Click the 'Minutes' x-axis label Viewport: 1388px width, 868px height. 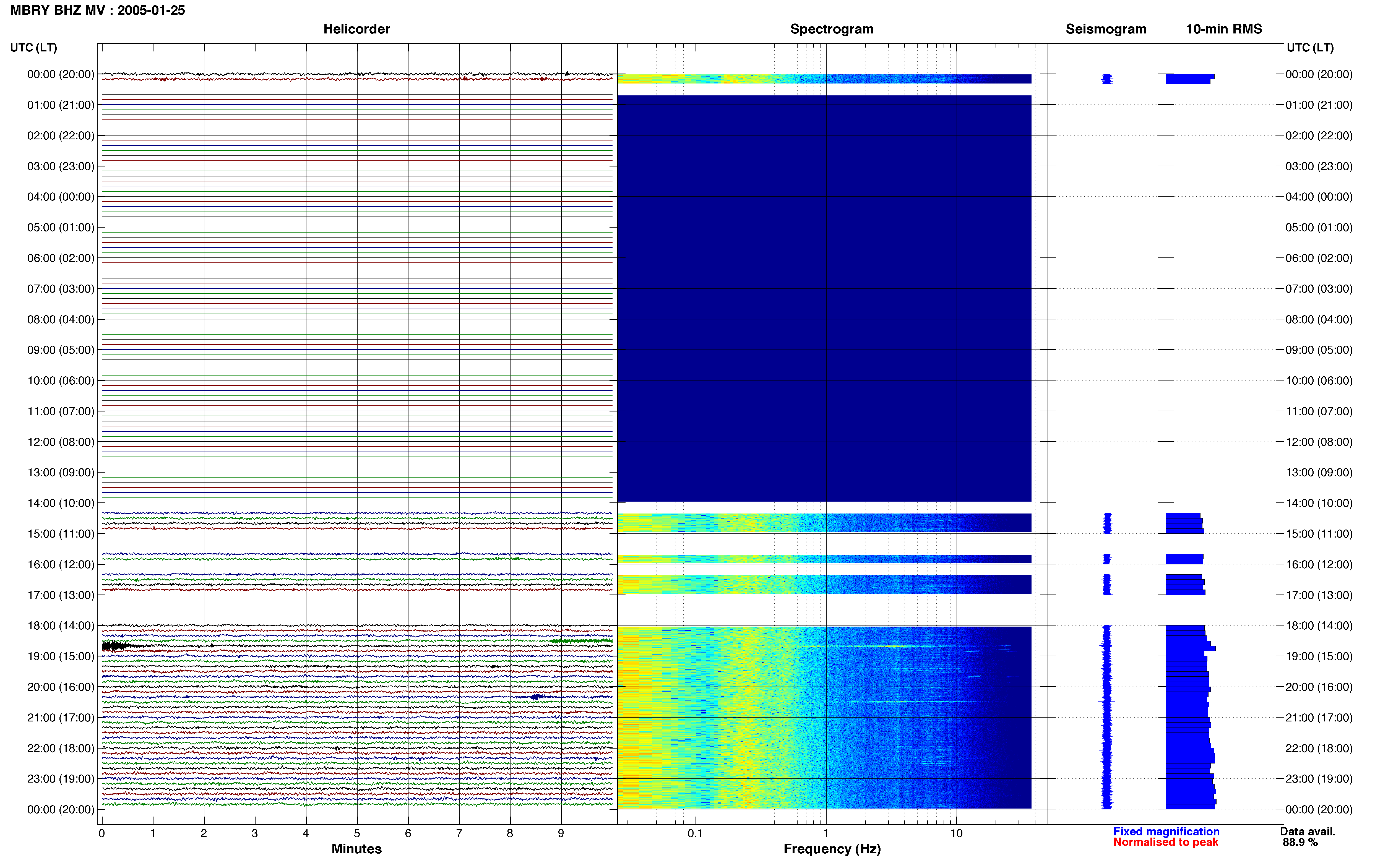click(x=356, y=849)
